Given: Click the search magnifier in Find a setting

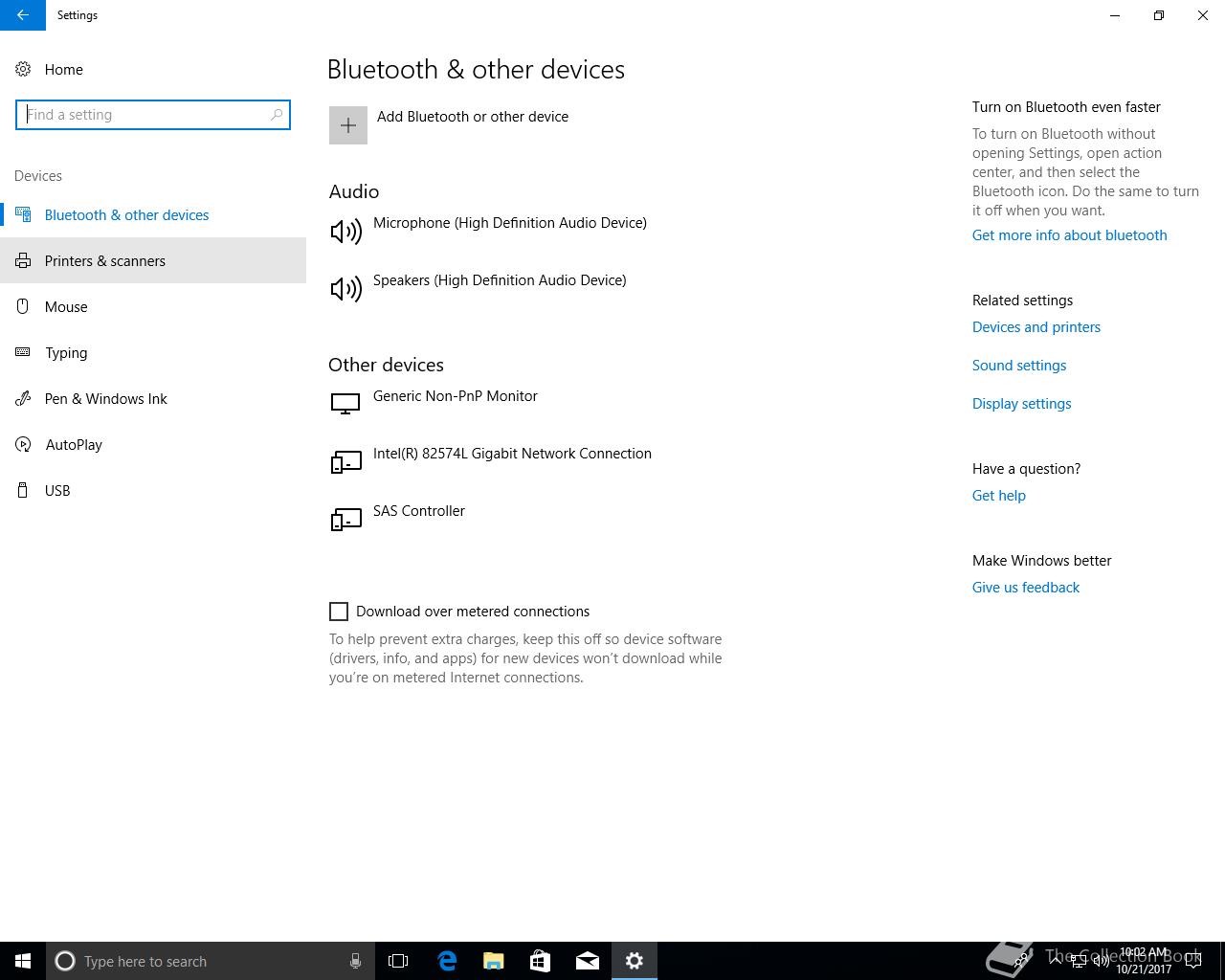Looking at the screenshot, I should pyautogui.click(x=277, y=115).
